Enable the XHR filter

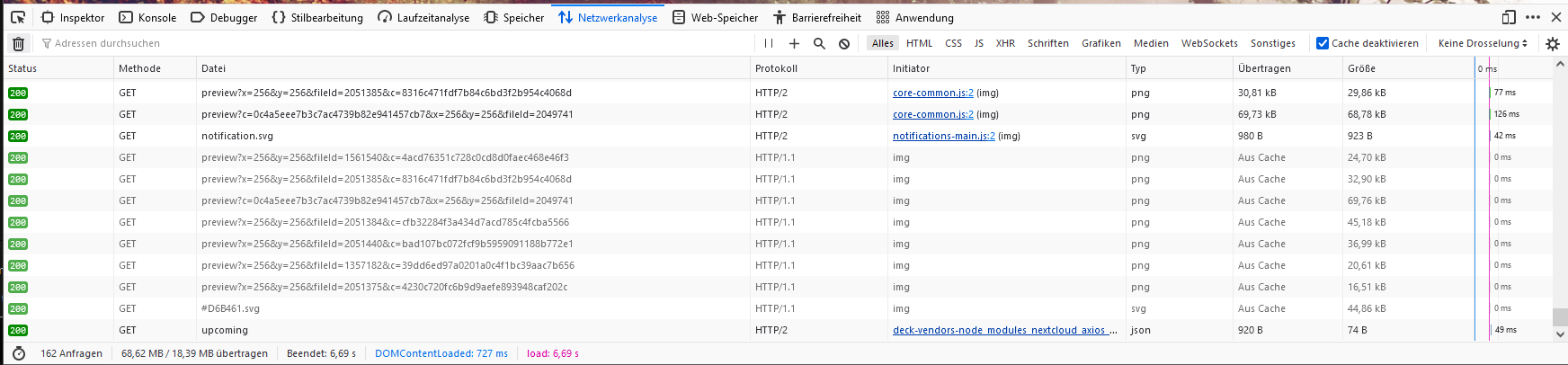[1005, 43]
